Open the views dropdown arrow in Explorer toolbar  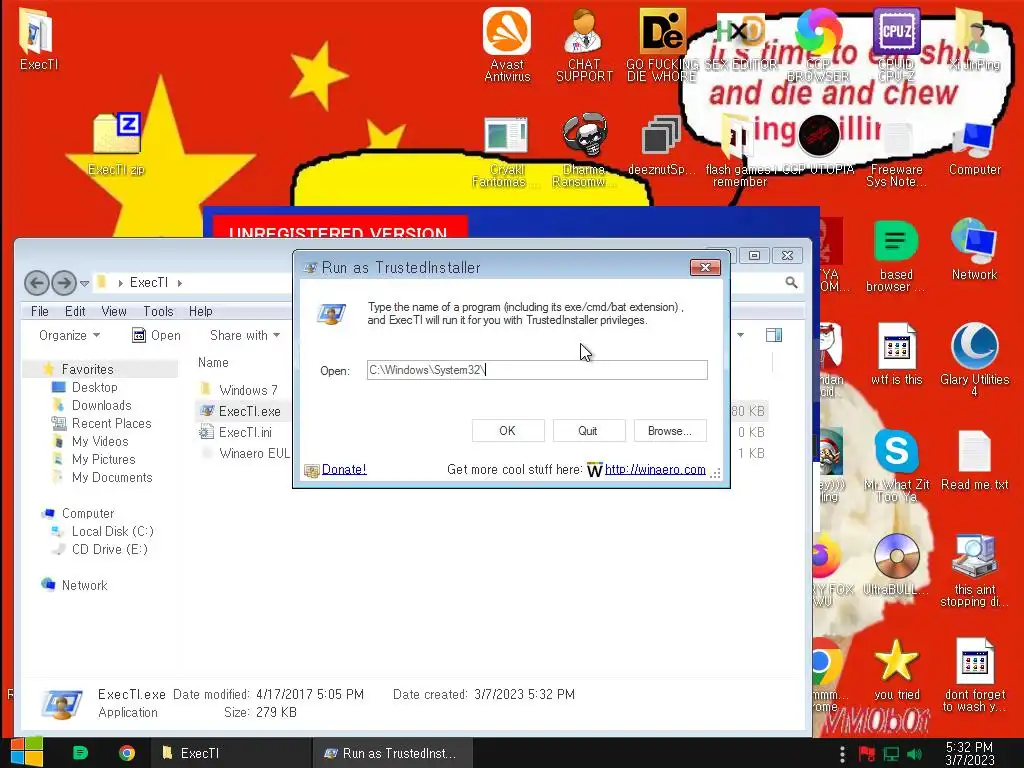[x=741, y=335]
